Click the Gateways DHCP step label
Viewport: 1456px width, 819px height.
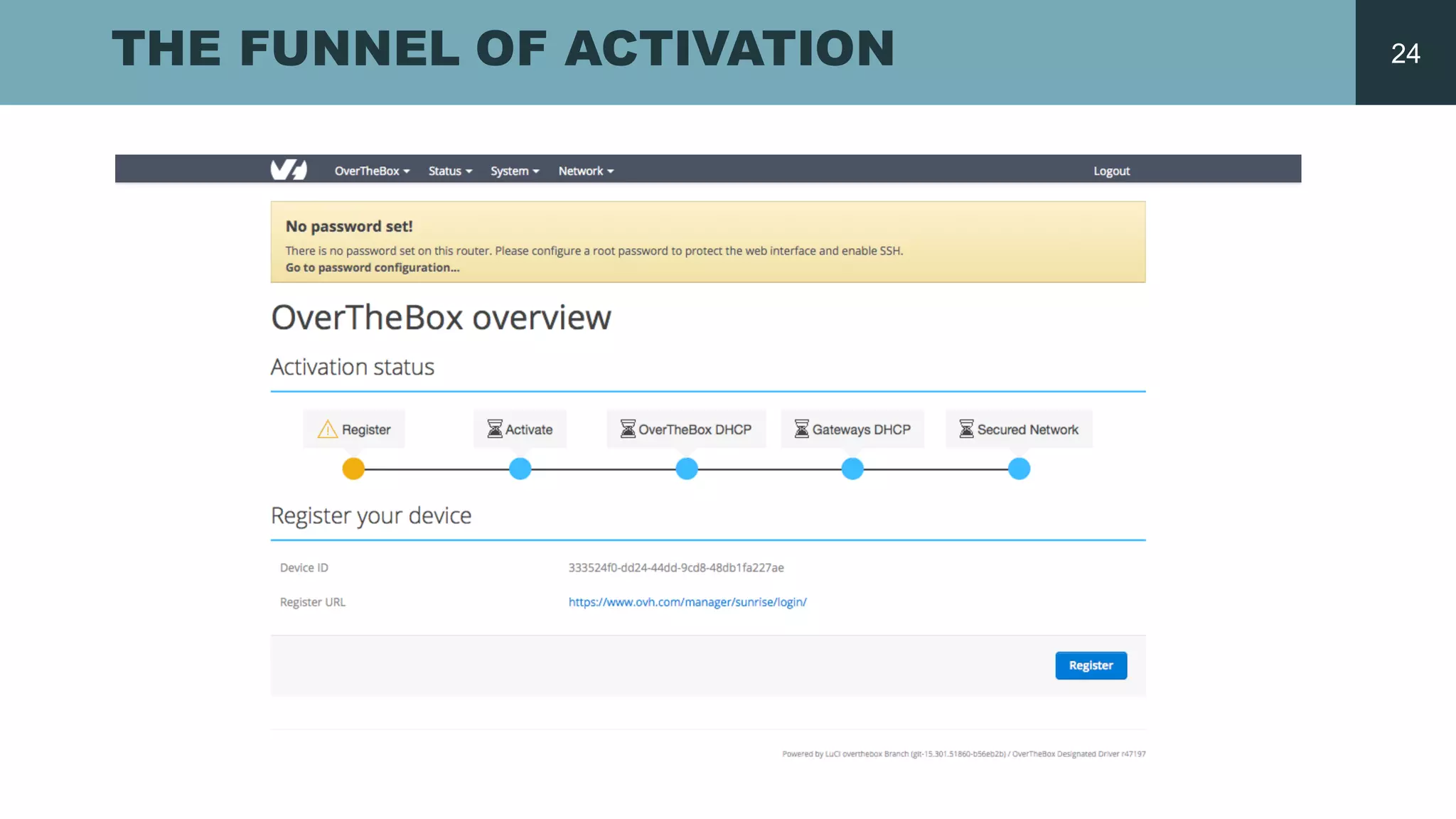coord(852,429)
